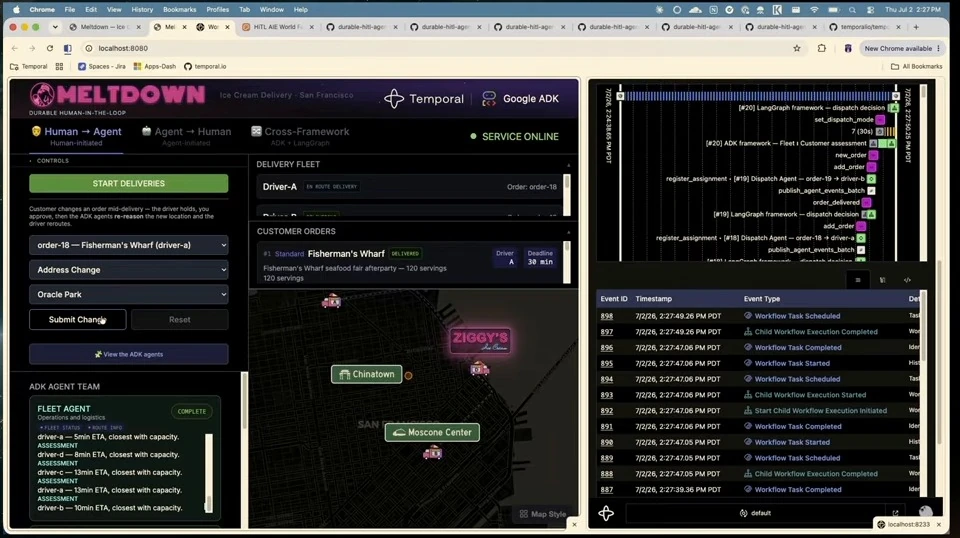This screenshot has width=960, height=538.
Task: Click Workflow Task Scheduled on event 898
Action: 797,316
